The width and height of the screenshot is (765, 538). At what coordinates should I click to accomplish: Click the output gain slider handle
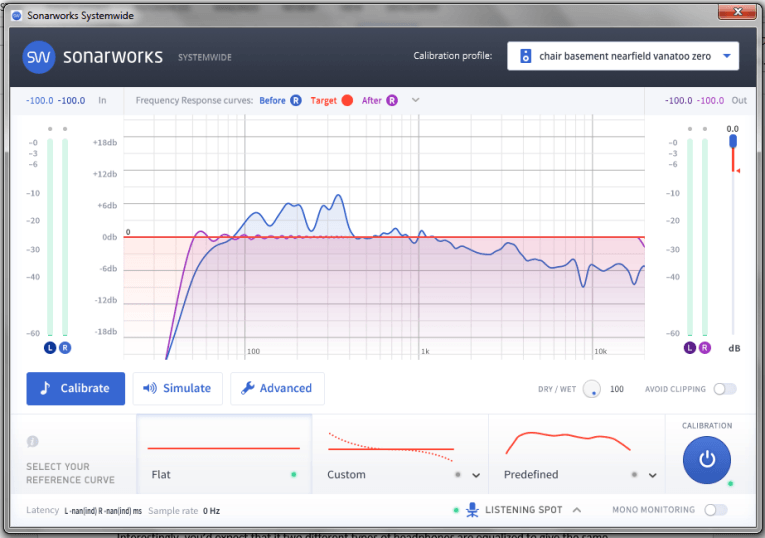pos(733,141)
